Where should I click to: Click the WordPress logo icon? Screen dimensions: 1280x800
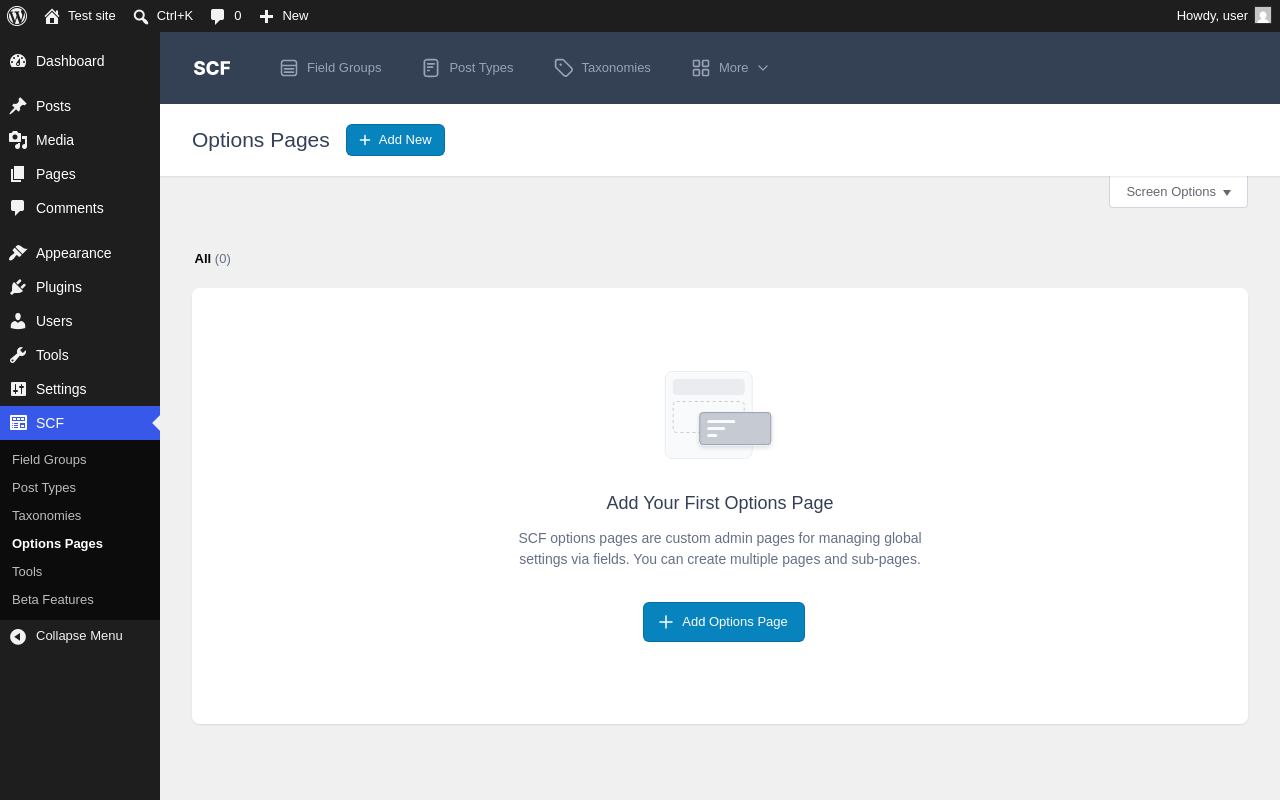pos(17,16)
